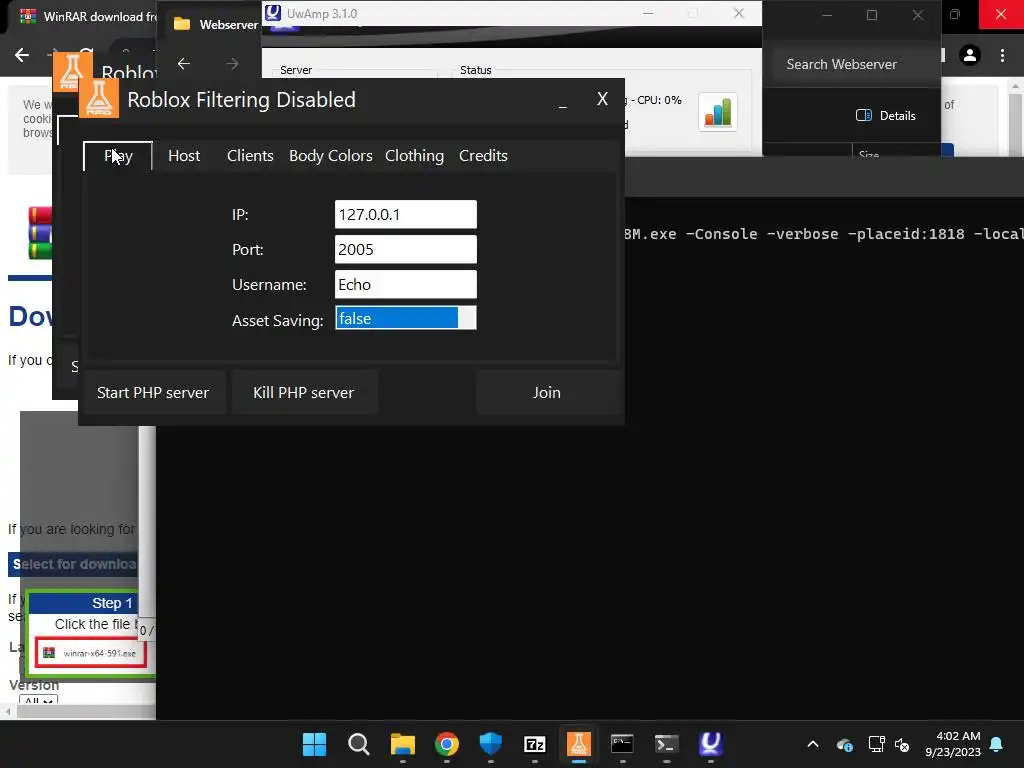Open Chrome profile avatar icon
The image size is (1024, 768).
pos(970,55)
